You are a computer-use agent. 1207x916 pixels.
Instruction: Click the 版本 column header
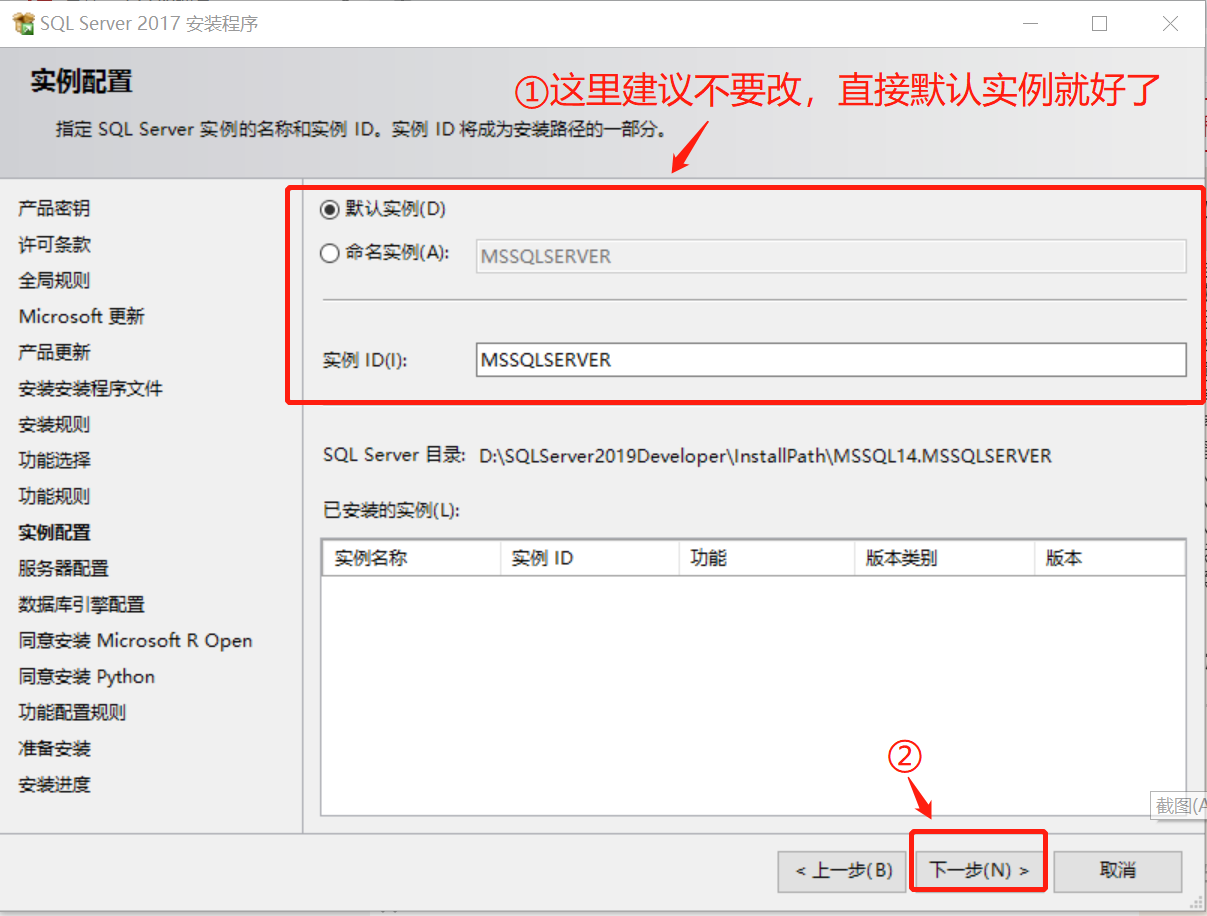(x=1110, y=558)
